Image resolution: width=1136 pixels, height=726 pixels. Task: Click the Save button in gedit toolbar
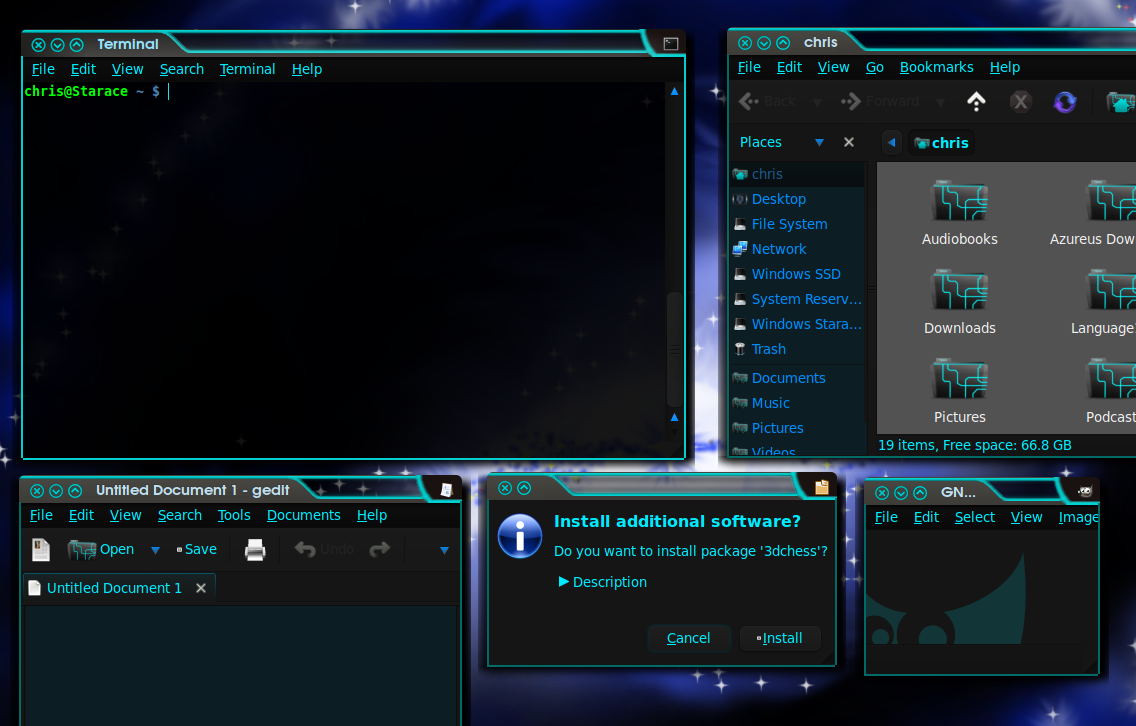tap(197, 550)
